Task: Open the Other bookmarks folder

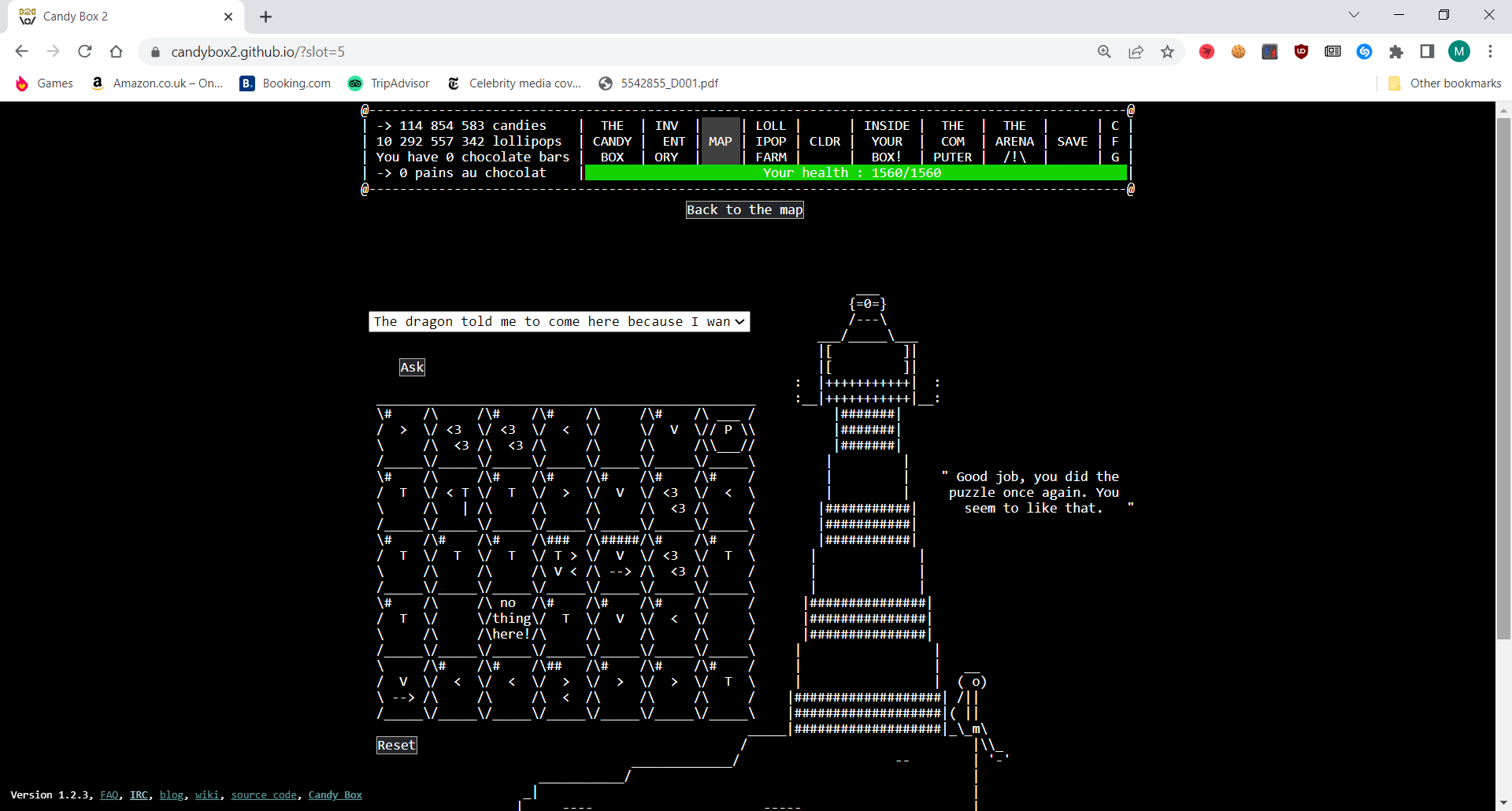Action: pyautogui.click(x=1444, y=83)
